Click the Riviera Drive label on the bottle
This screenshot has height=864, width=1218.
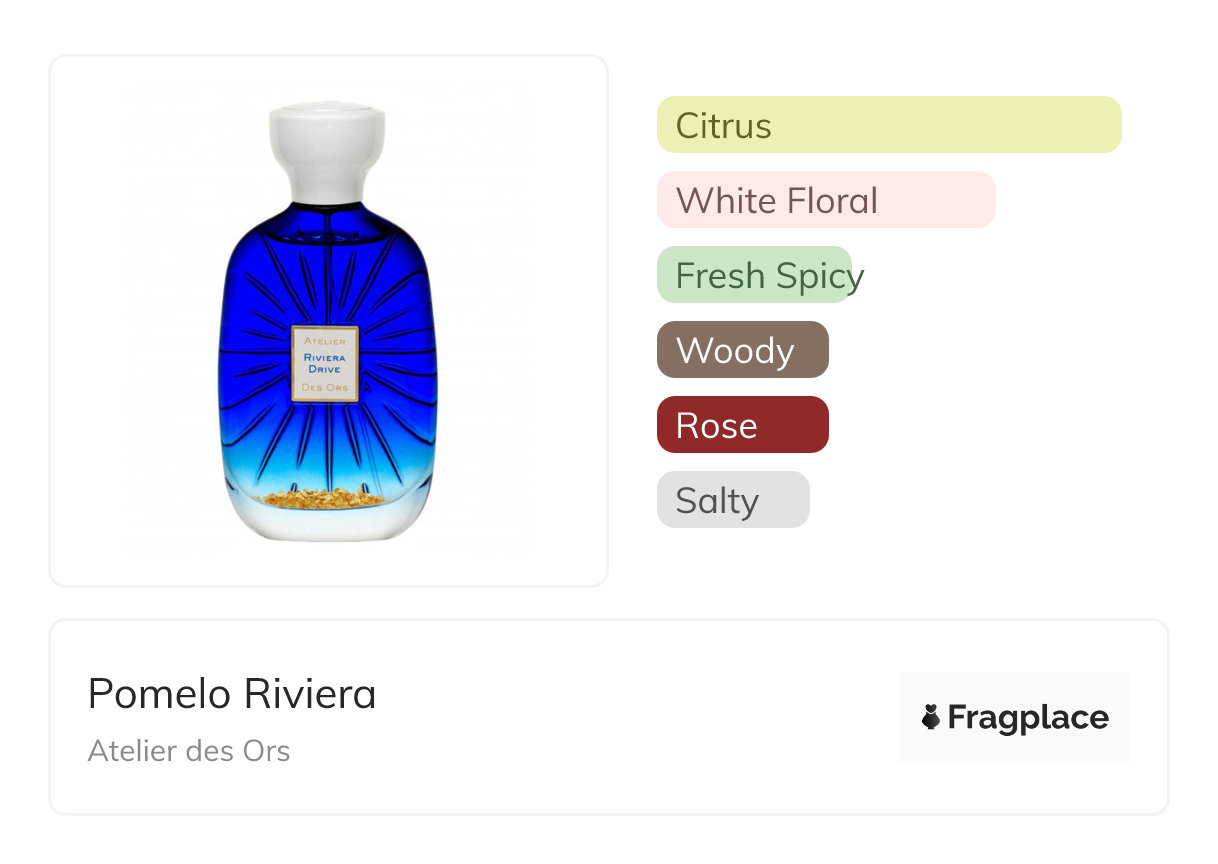pyautogui.click(x=324, y=362)
